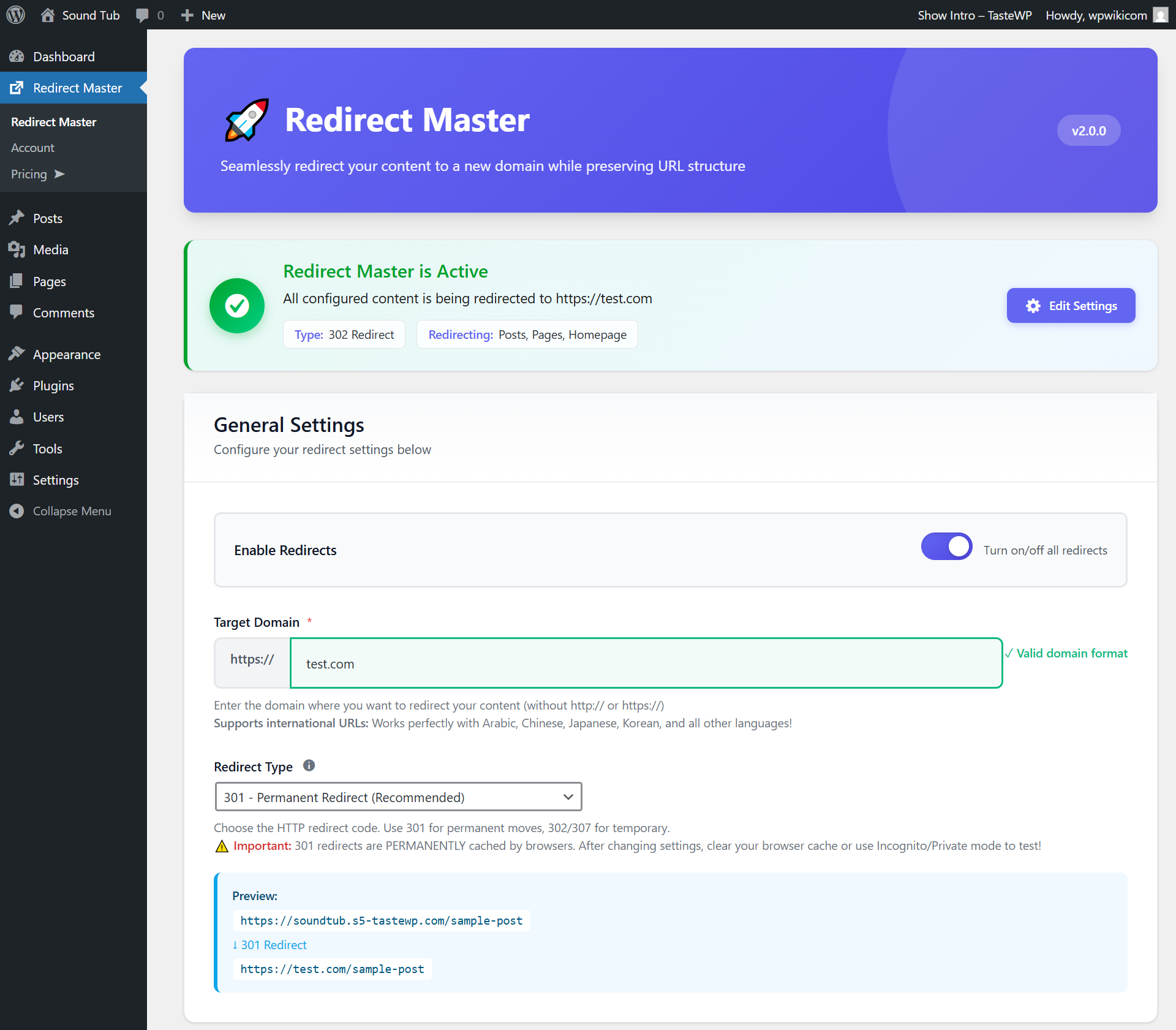1176x1030 pixels.
Task: Open the comments bubble icon in top bar
Action: click(x=142, y=15)
